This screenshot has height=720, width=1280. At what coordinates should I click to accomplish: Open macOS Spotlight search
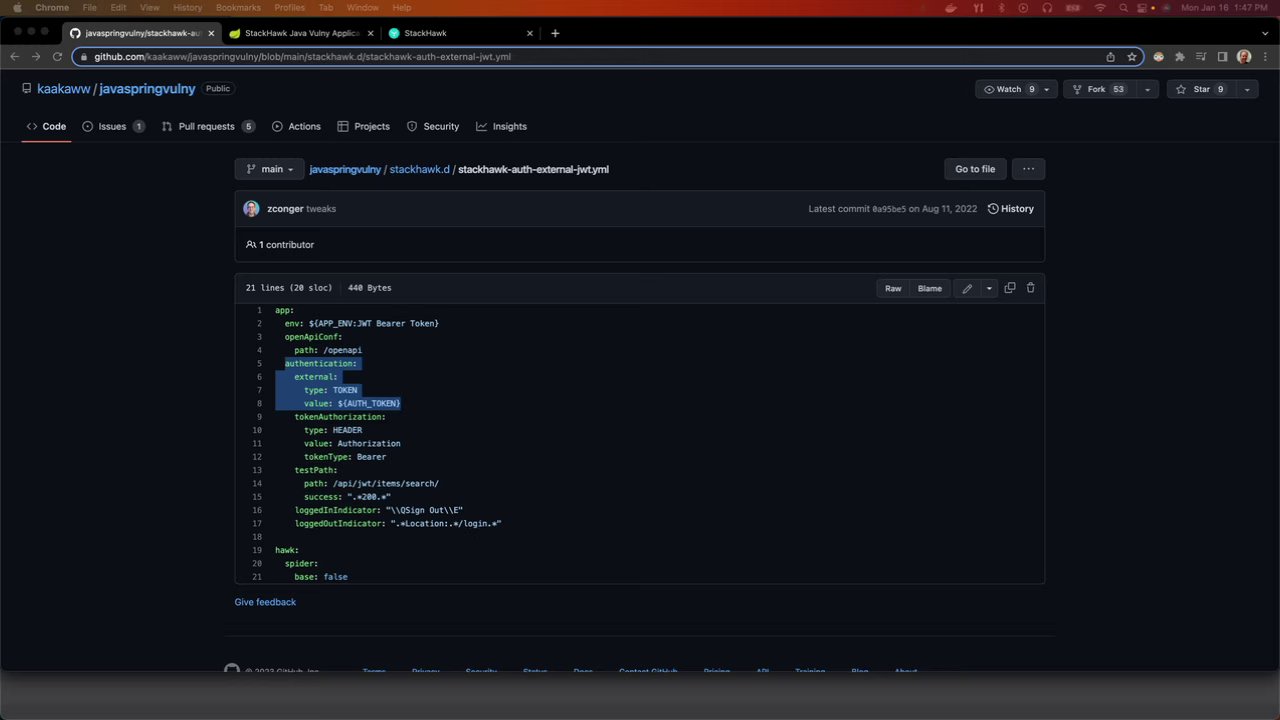click(x=1124, y=8)
